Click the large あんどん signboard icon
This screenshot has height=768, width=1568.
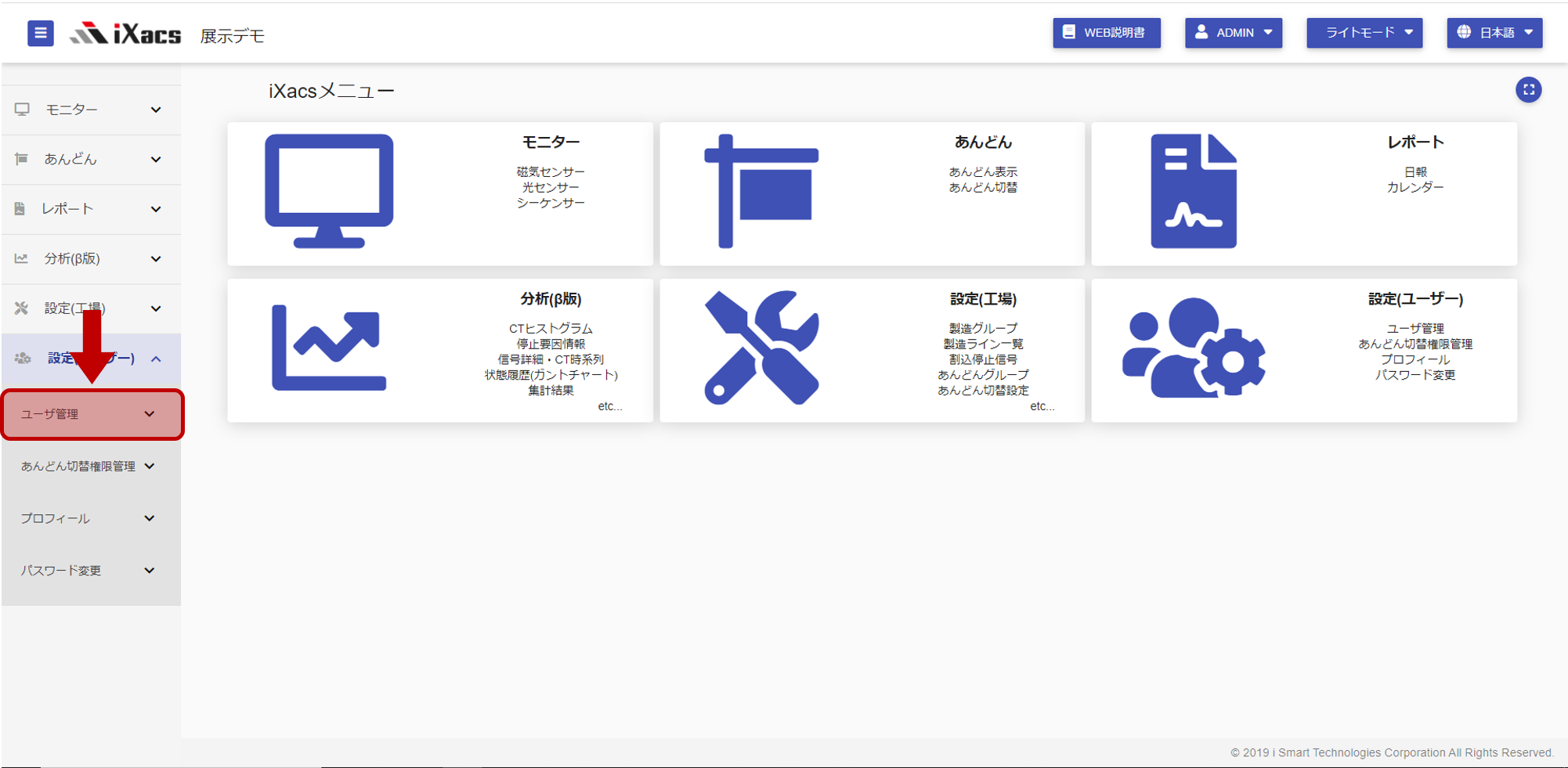click(x=761, y=191)
